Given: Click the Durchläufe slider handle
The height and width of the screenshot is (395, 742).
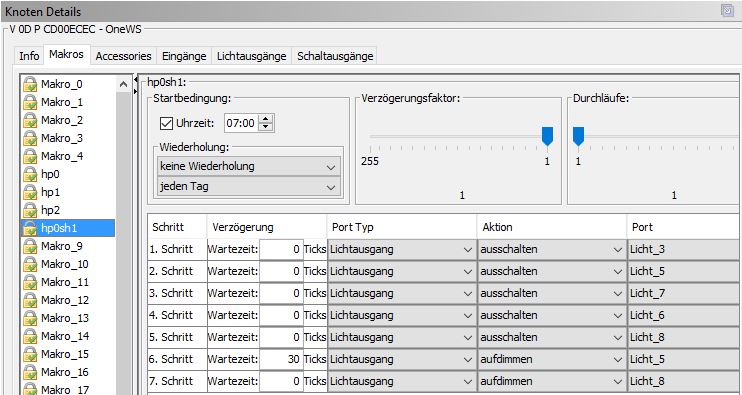Looking at the screenshot, I should coord(578,136).
